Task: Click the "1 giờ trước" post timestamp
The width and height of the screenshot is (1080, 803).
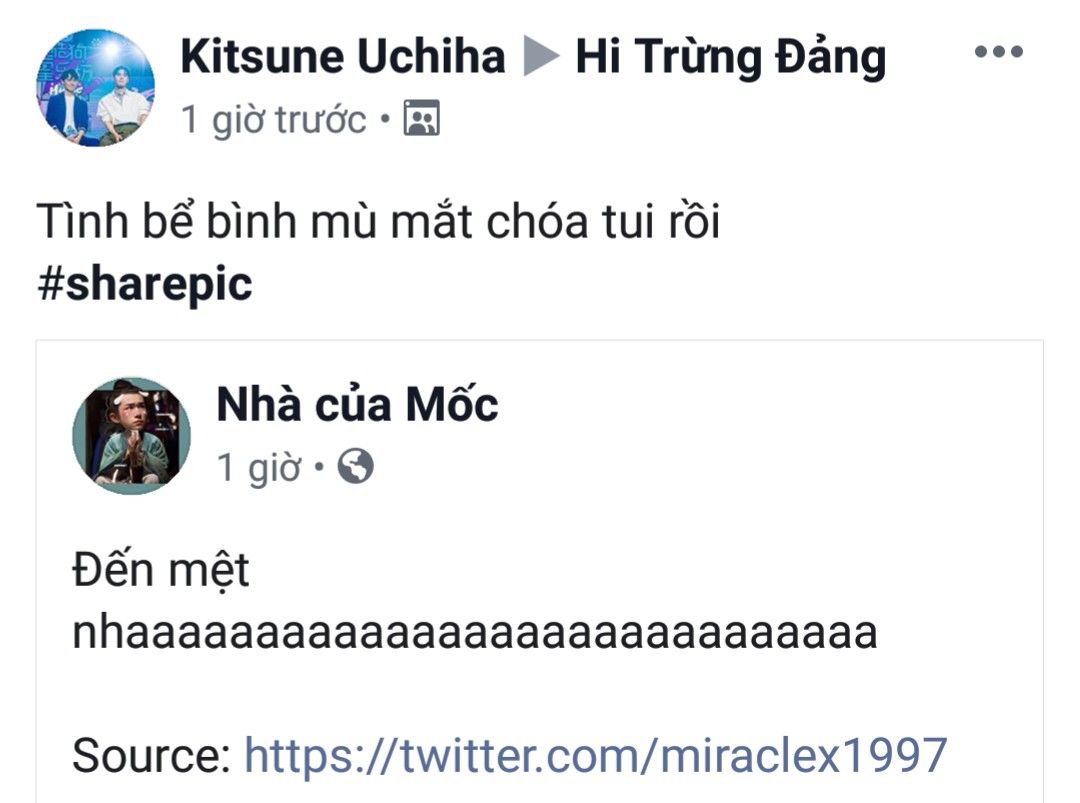Action: click(273, 120)
